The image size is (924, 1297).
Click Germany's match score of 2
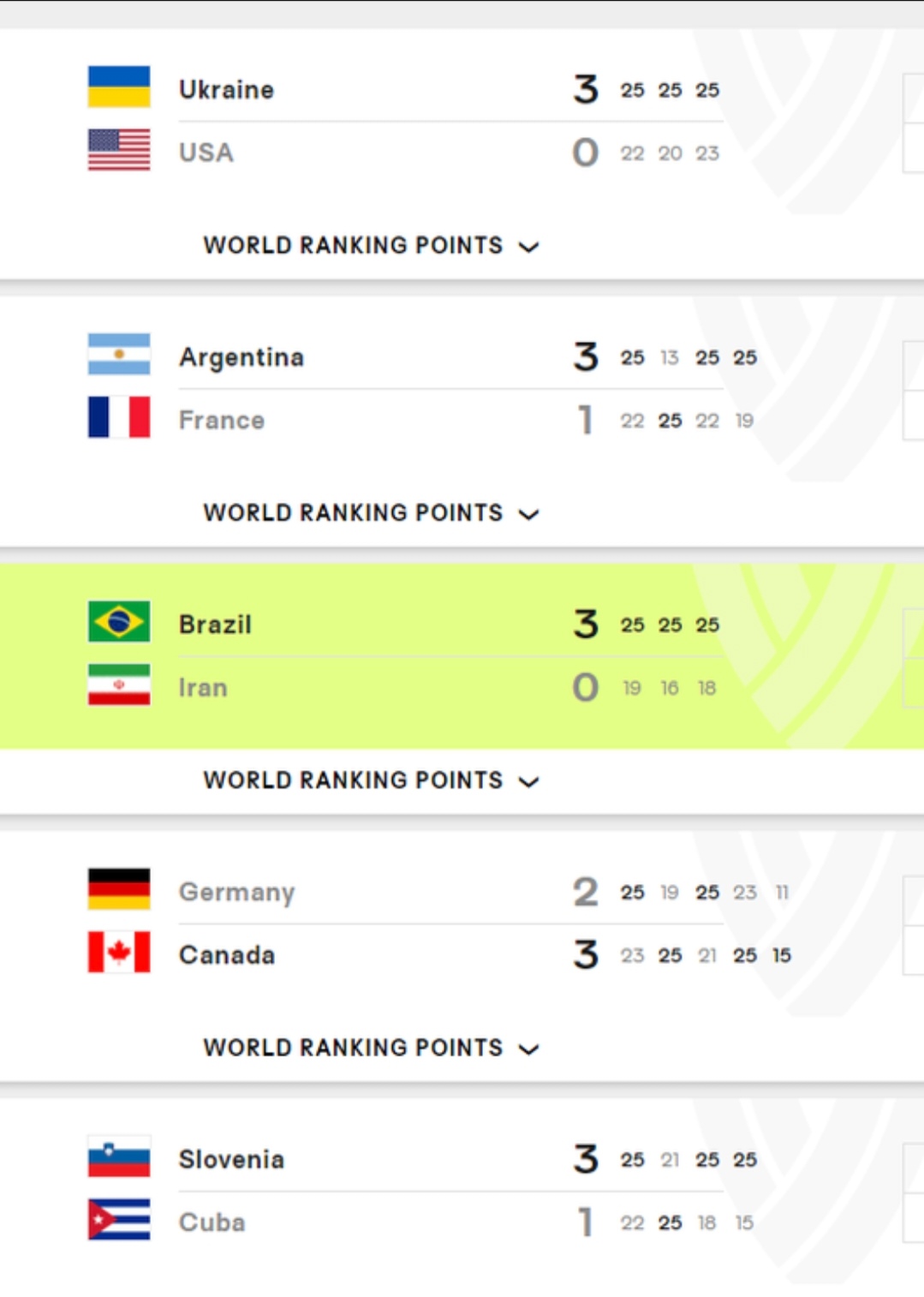tap(586, 892)
